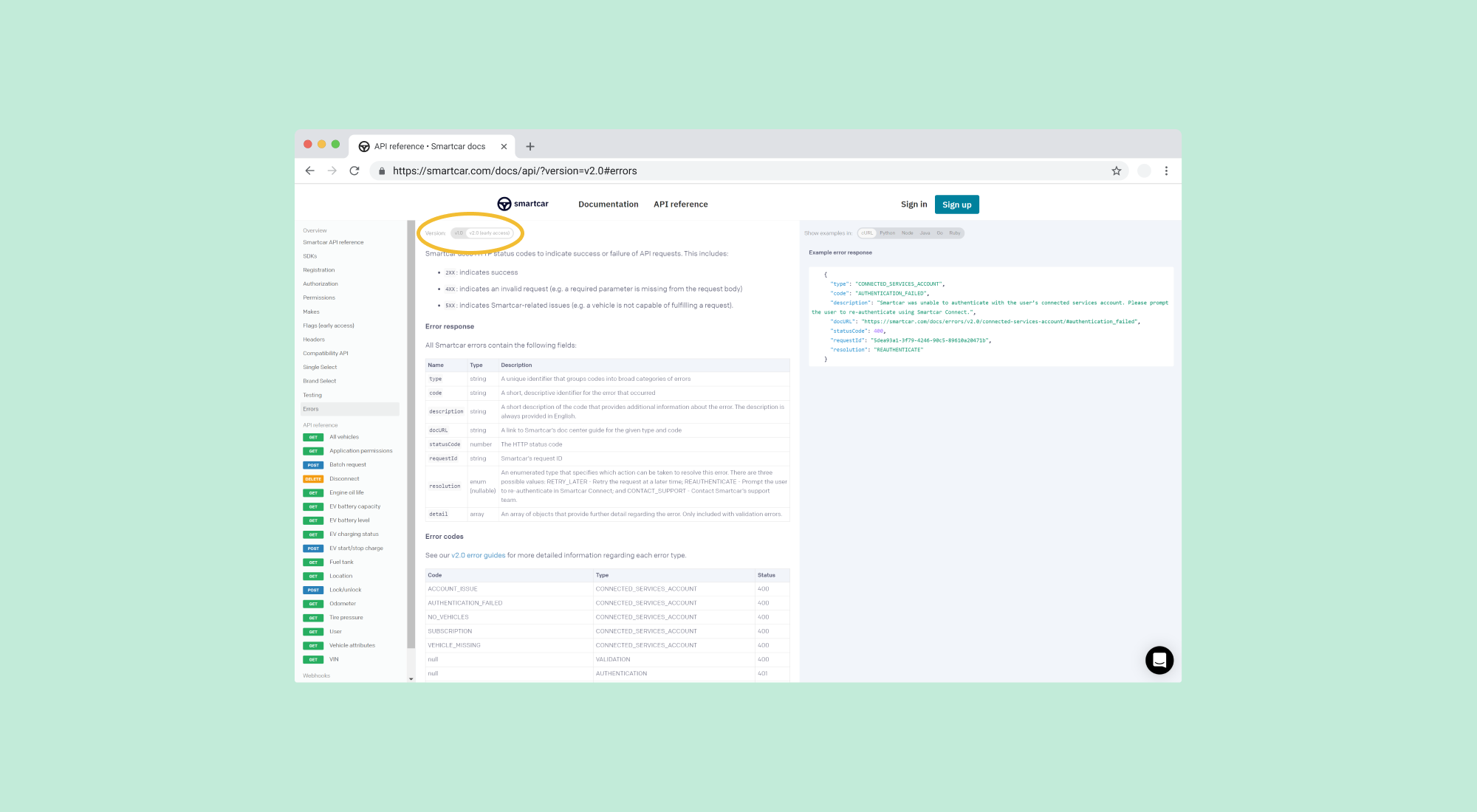Open browser three-dot menu

pos(1166,171)
